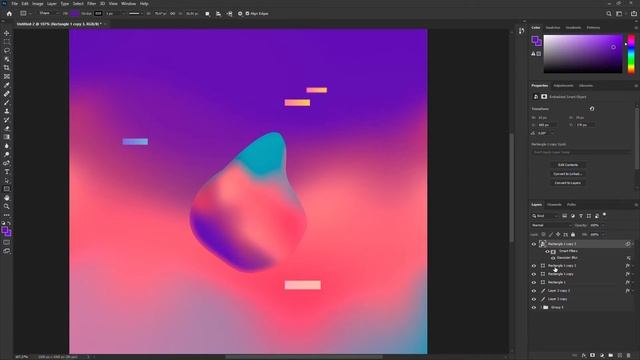Expand the Group 1 folder
640x360 pixels.
(540, 307)
